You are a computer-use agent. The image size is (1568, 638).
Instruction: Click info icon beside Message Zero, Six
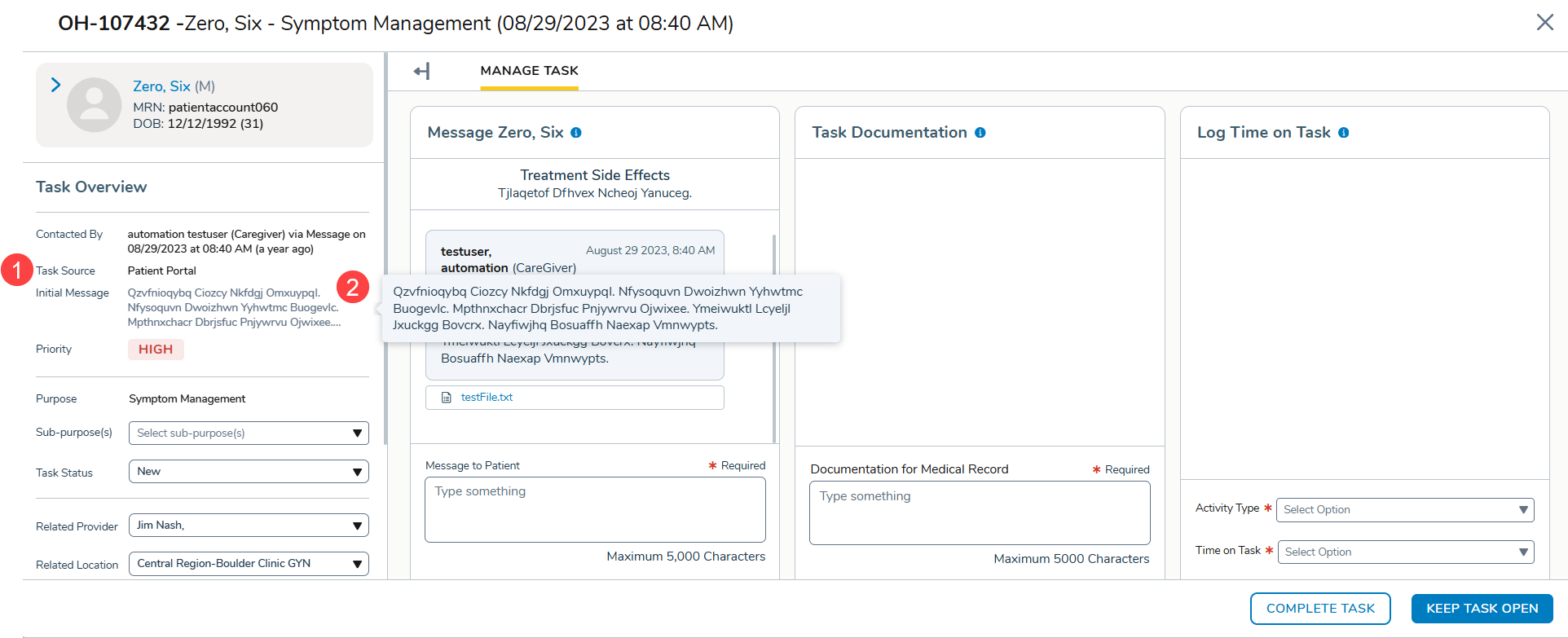point(575,133)
